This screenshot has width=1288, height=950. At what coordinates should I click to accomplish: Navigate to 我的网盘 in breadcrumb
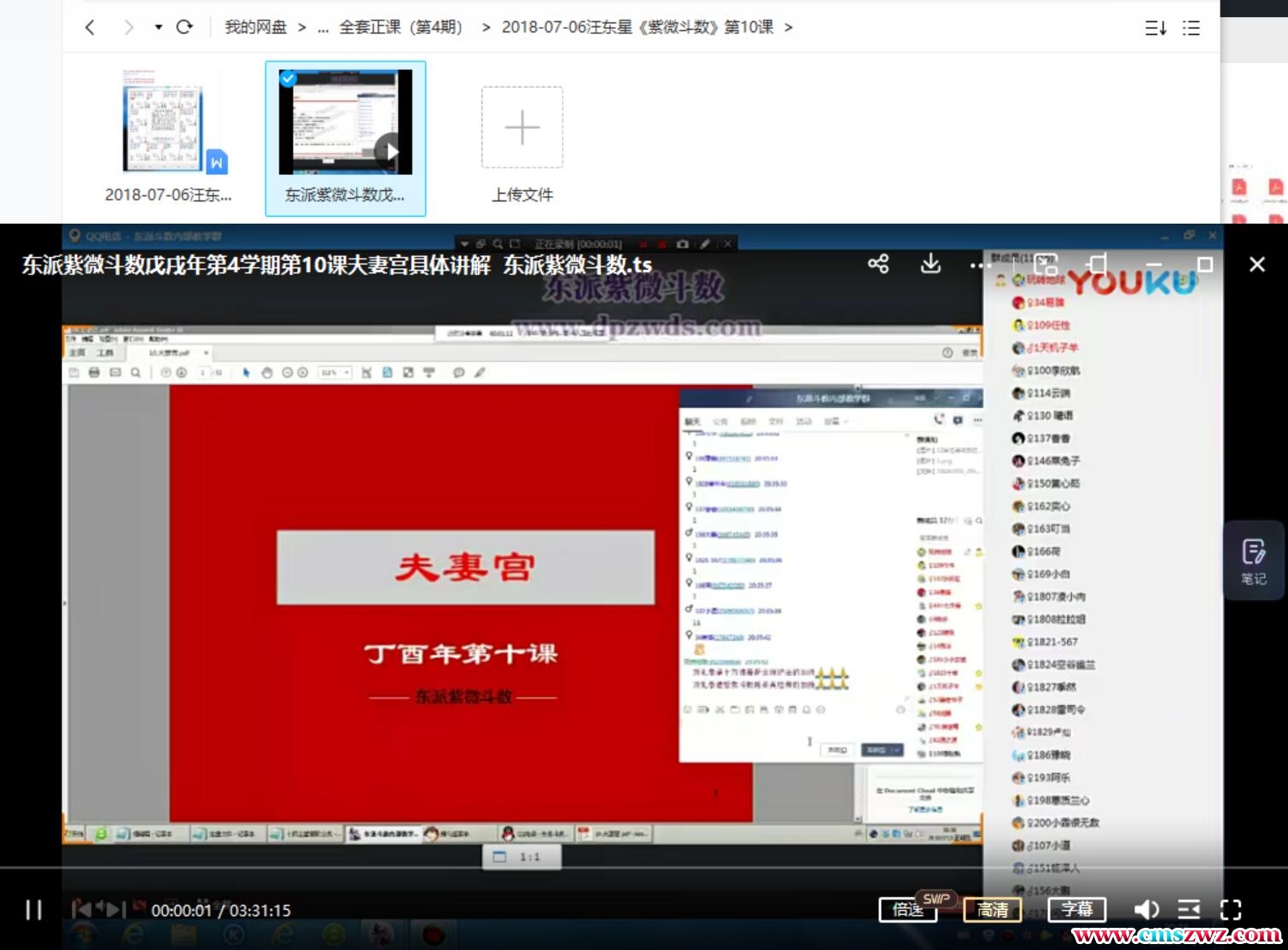255,27
